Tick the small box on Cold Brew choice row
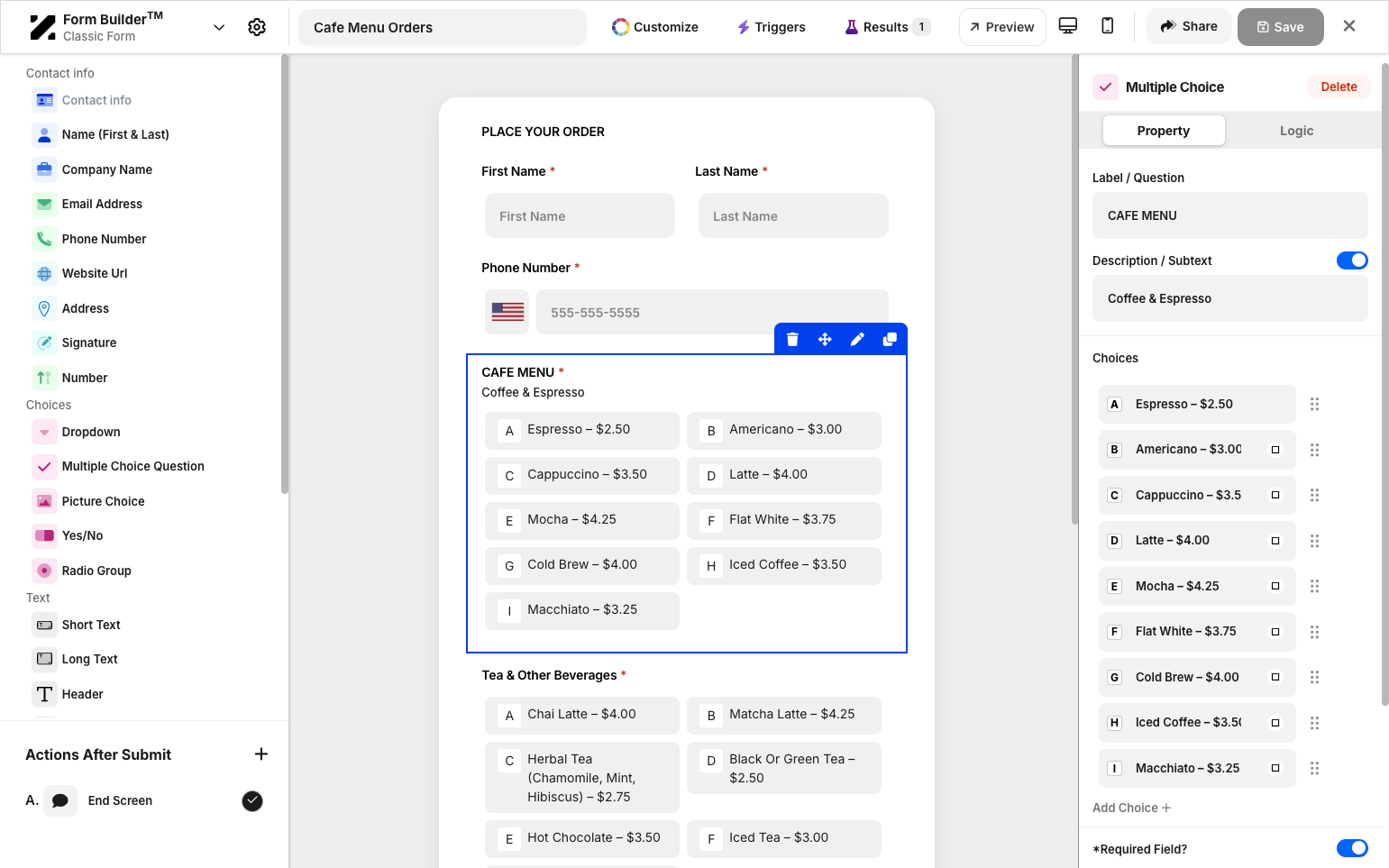1389x868 pixels. (1275, 677)
